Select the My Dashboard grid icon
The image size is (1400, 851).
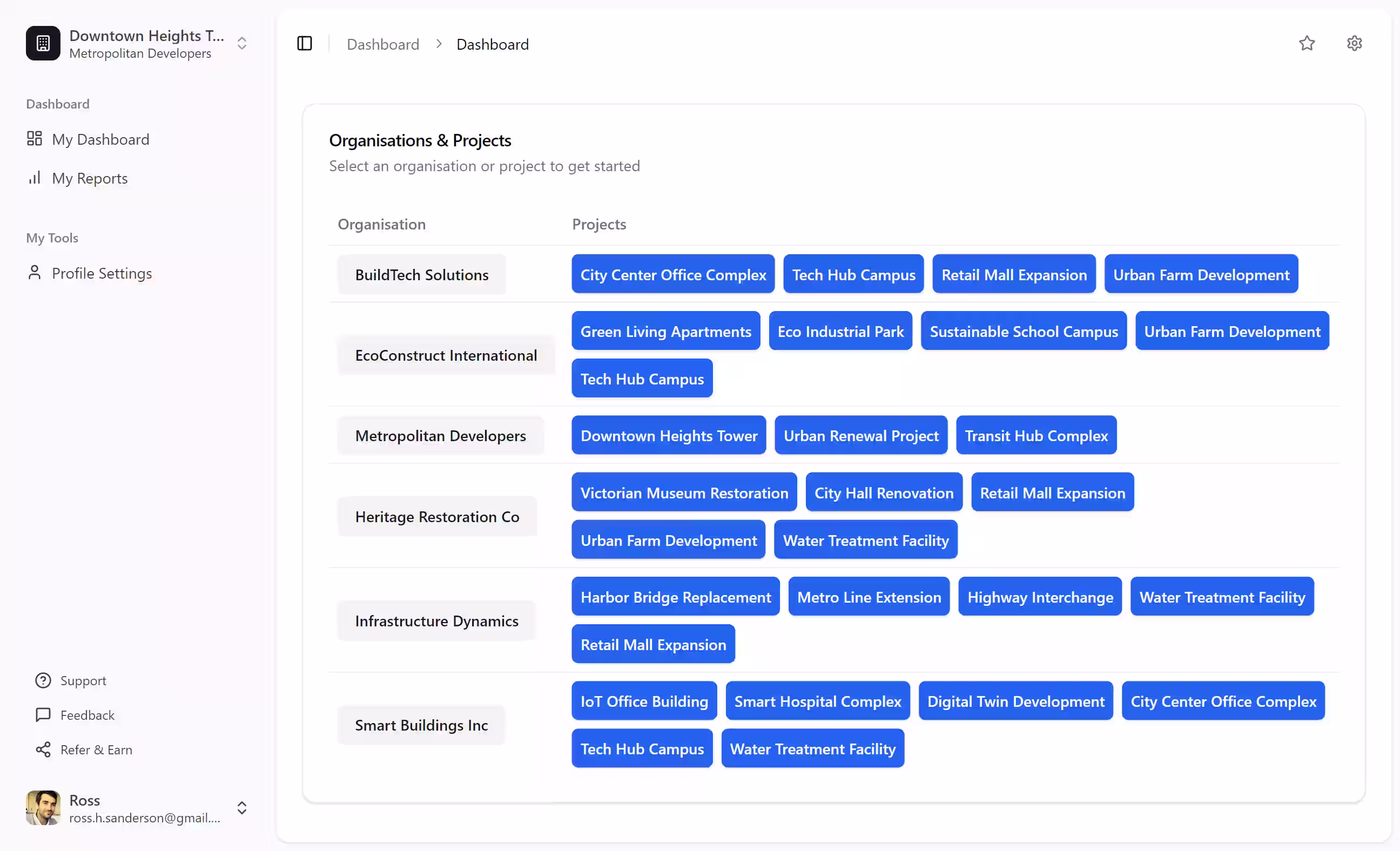(35, 138)
